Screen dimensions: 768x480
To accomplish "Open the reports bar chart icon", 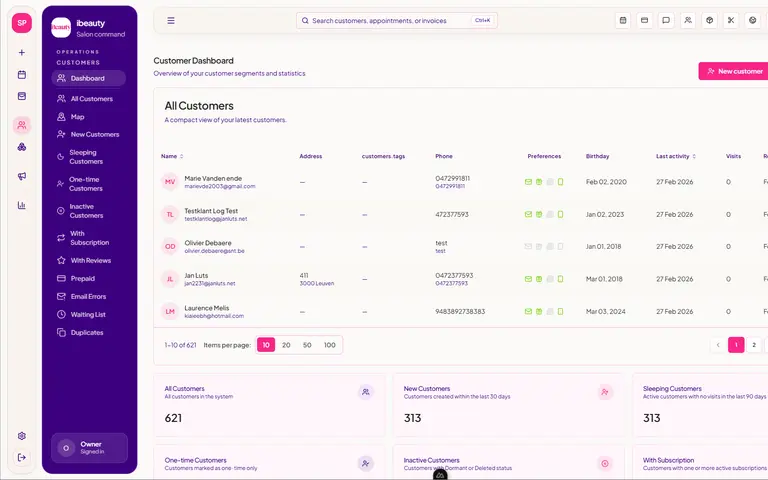I will coord(22,205).
